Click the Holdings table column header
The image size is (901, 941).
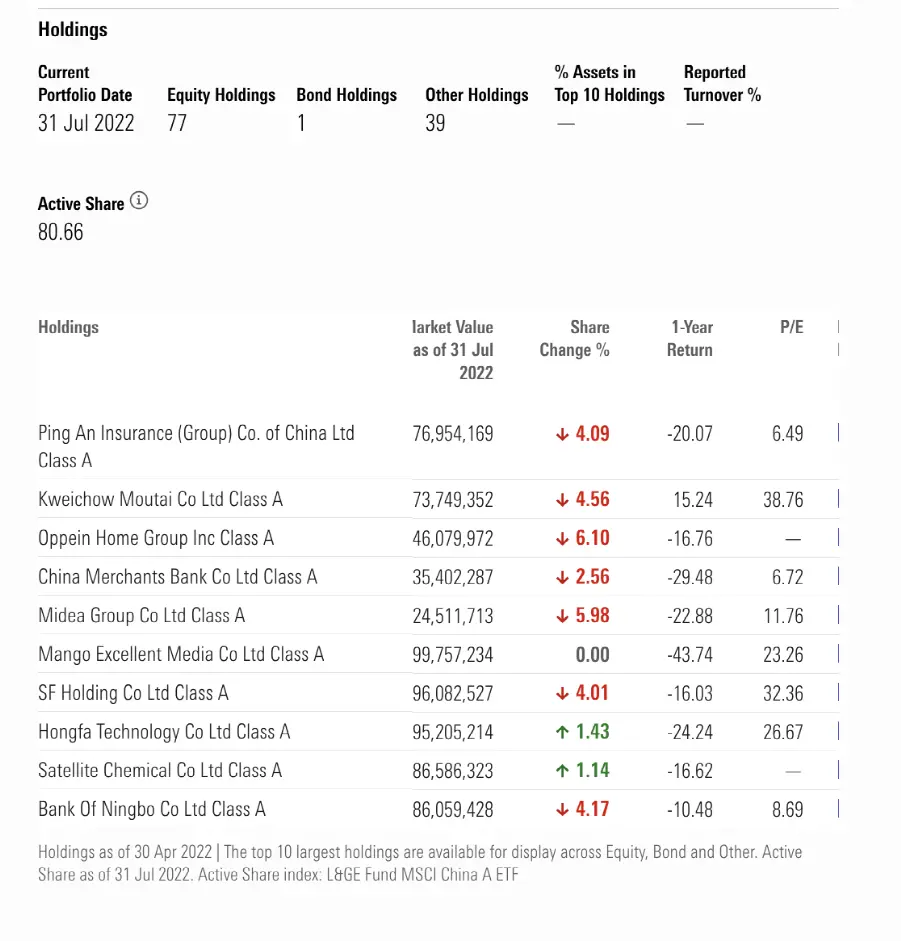click(68, 327)
